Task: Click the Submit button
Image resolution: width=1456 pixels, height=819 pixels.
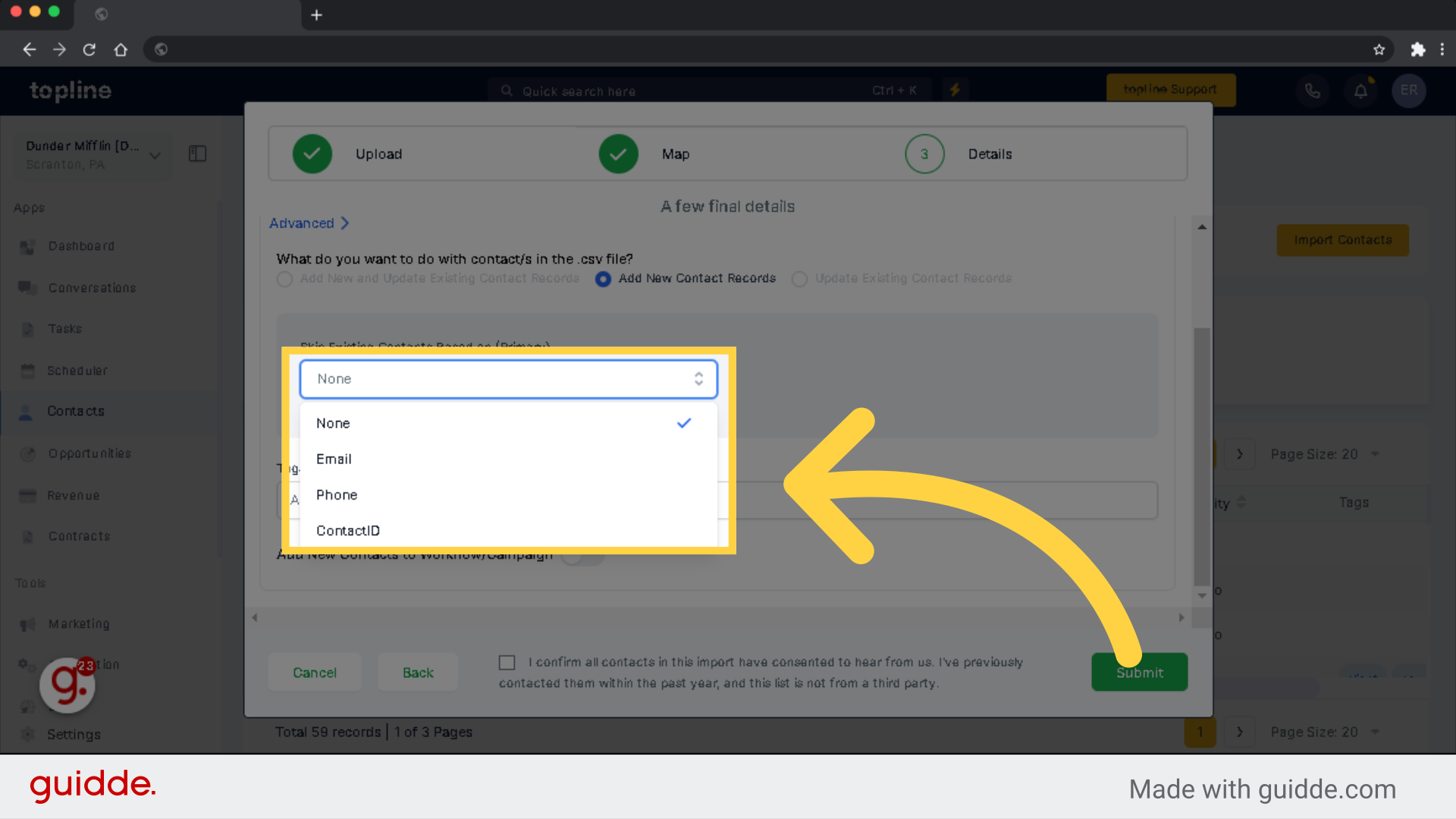Action: coord(1139,672)
